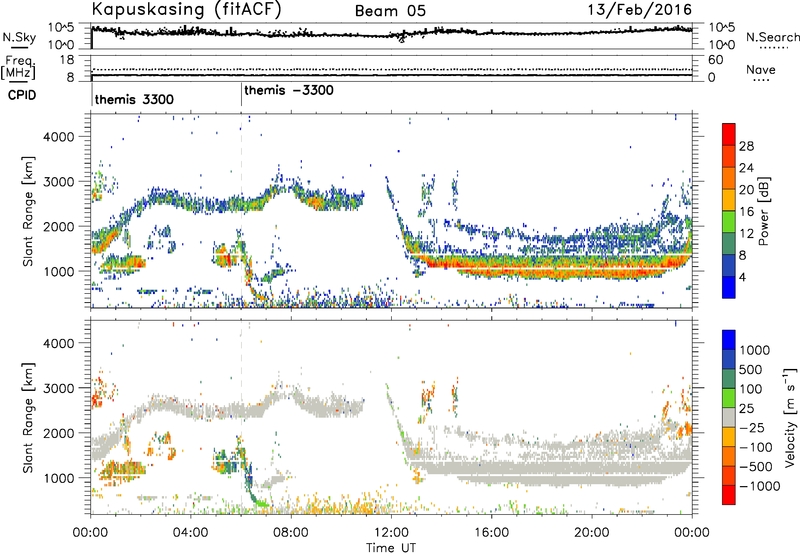Click Slant Range [km] label of velocity panel
This screenshot has height=554, width=800.
click(28, 417)
